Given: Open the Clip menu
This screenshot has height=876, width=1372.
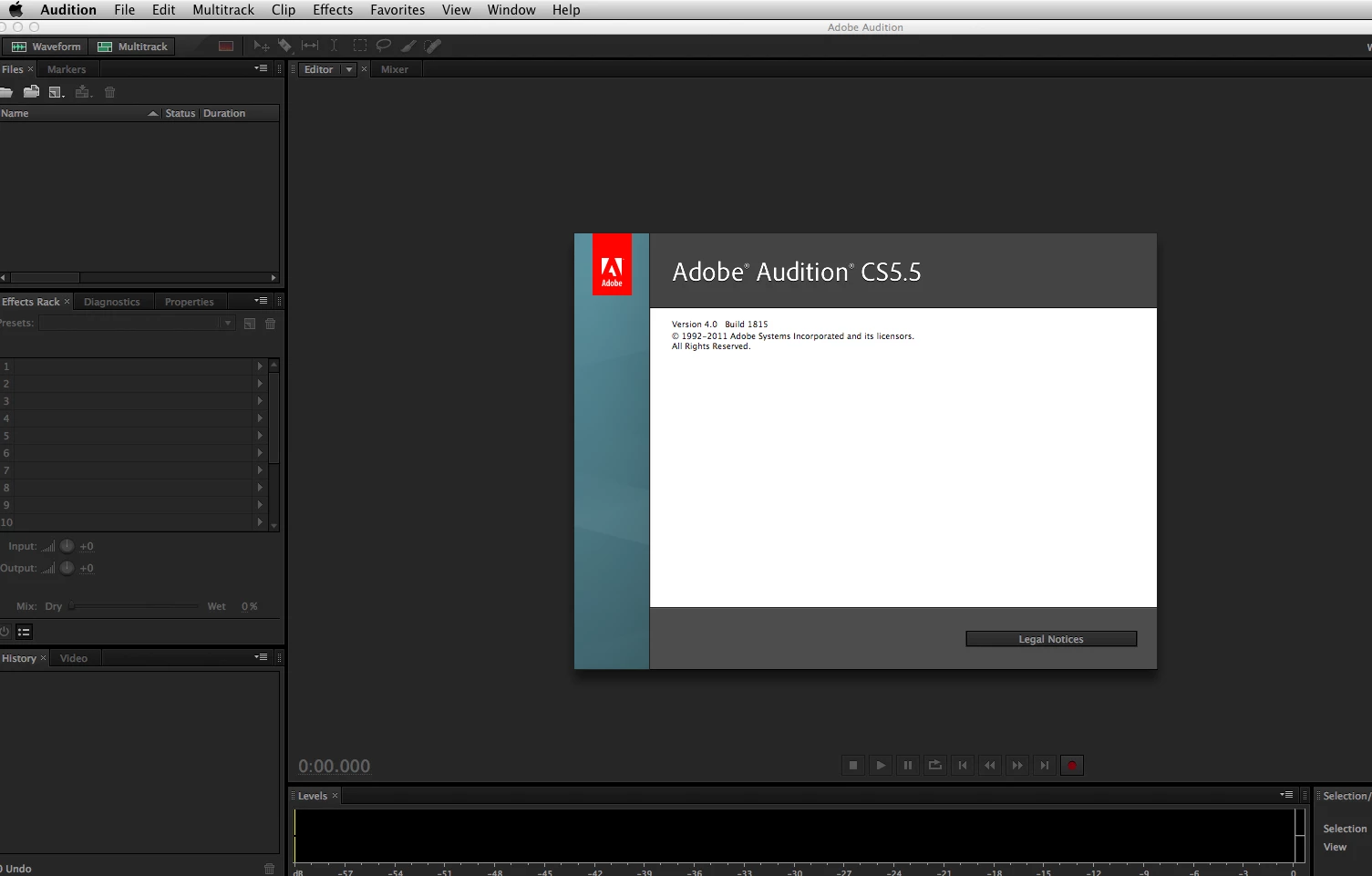Looking at the screenshot, I should [284, 10].
